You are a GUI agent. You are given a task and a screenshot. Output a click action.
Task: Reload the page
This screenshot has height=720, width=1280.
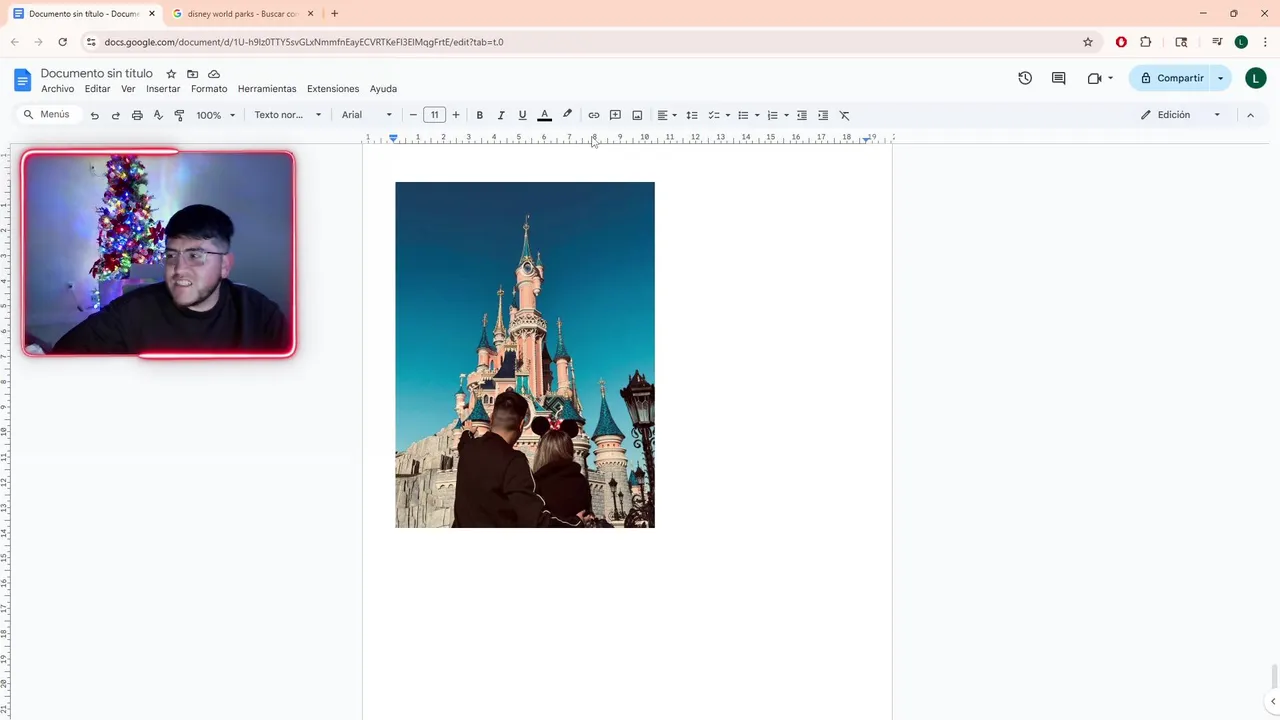62,42
